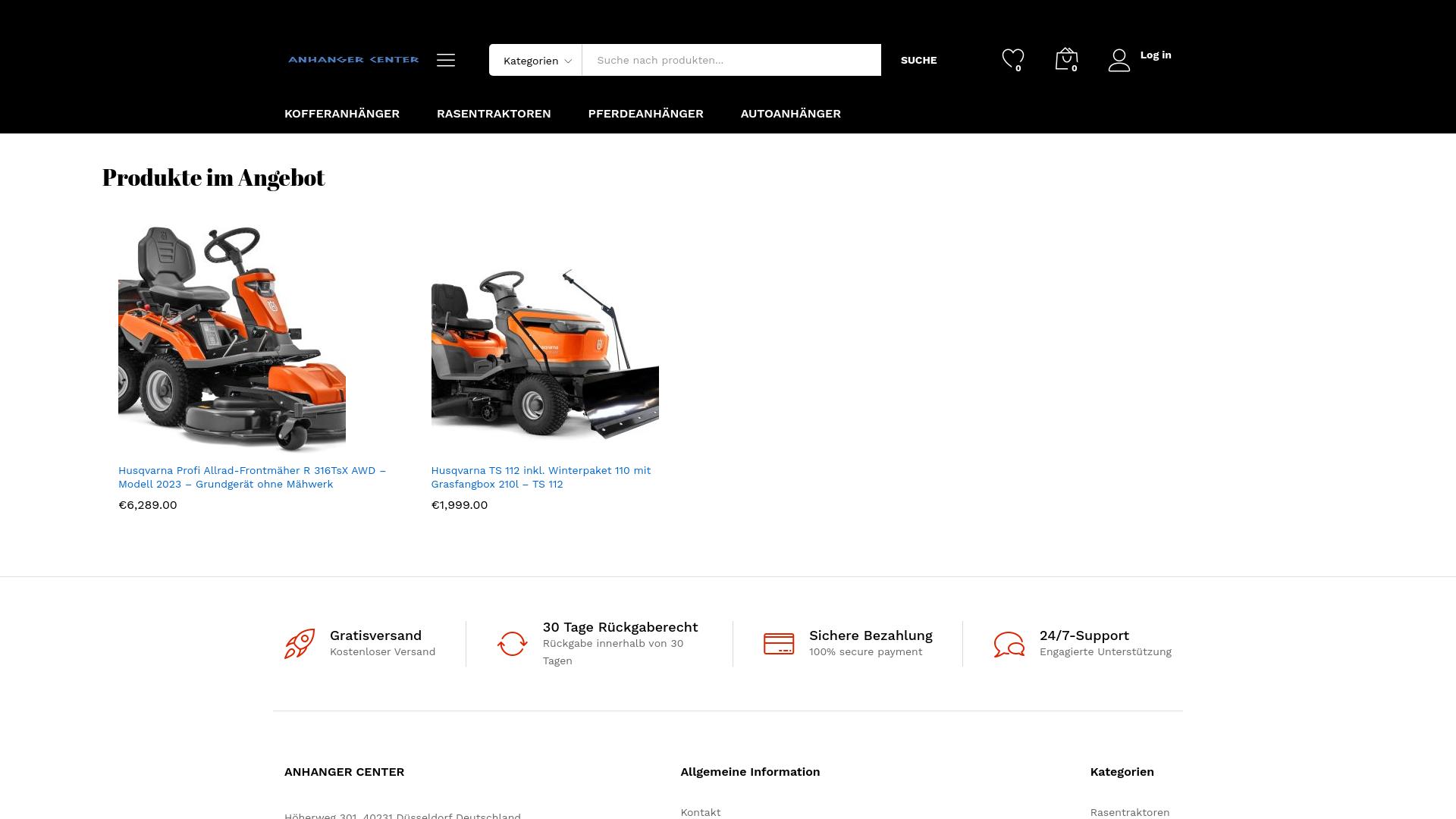Click the 24/7-Support chat bubbles icon
The image size is (1456, 819).
1009,644
